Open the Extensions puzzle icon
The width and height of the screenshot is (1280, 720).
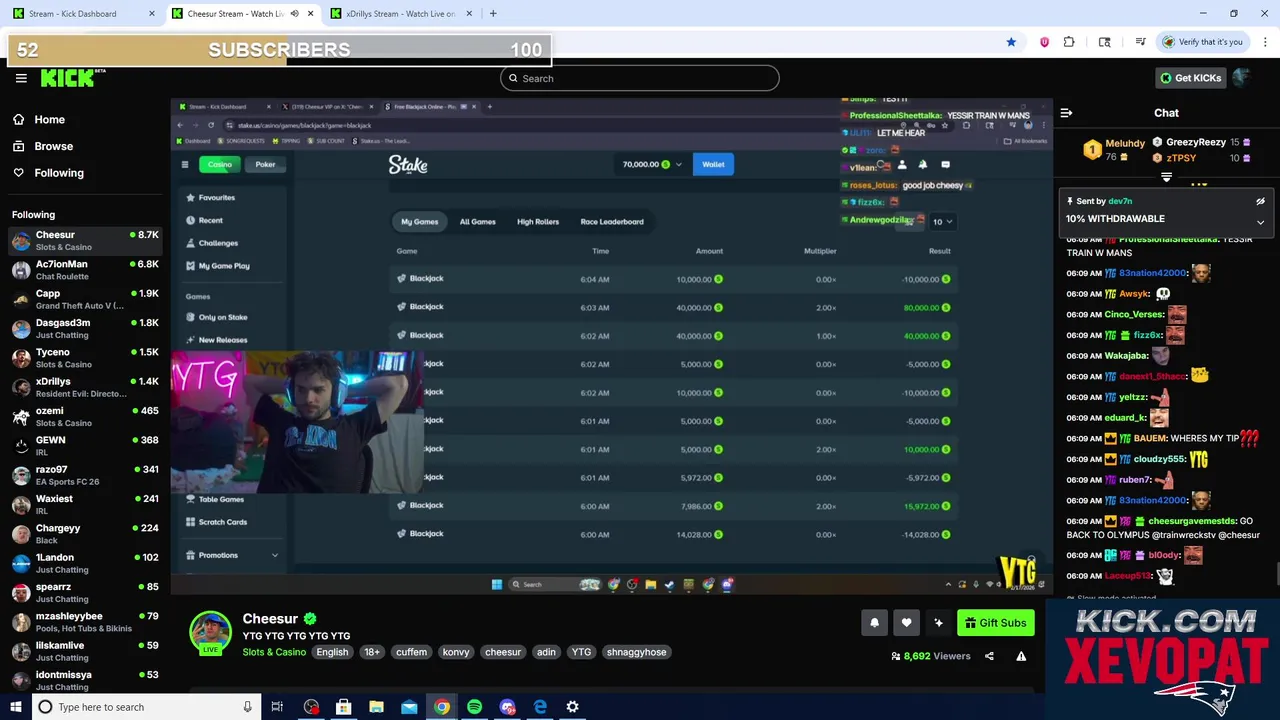(x=1069, y=42)
